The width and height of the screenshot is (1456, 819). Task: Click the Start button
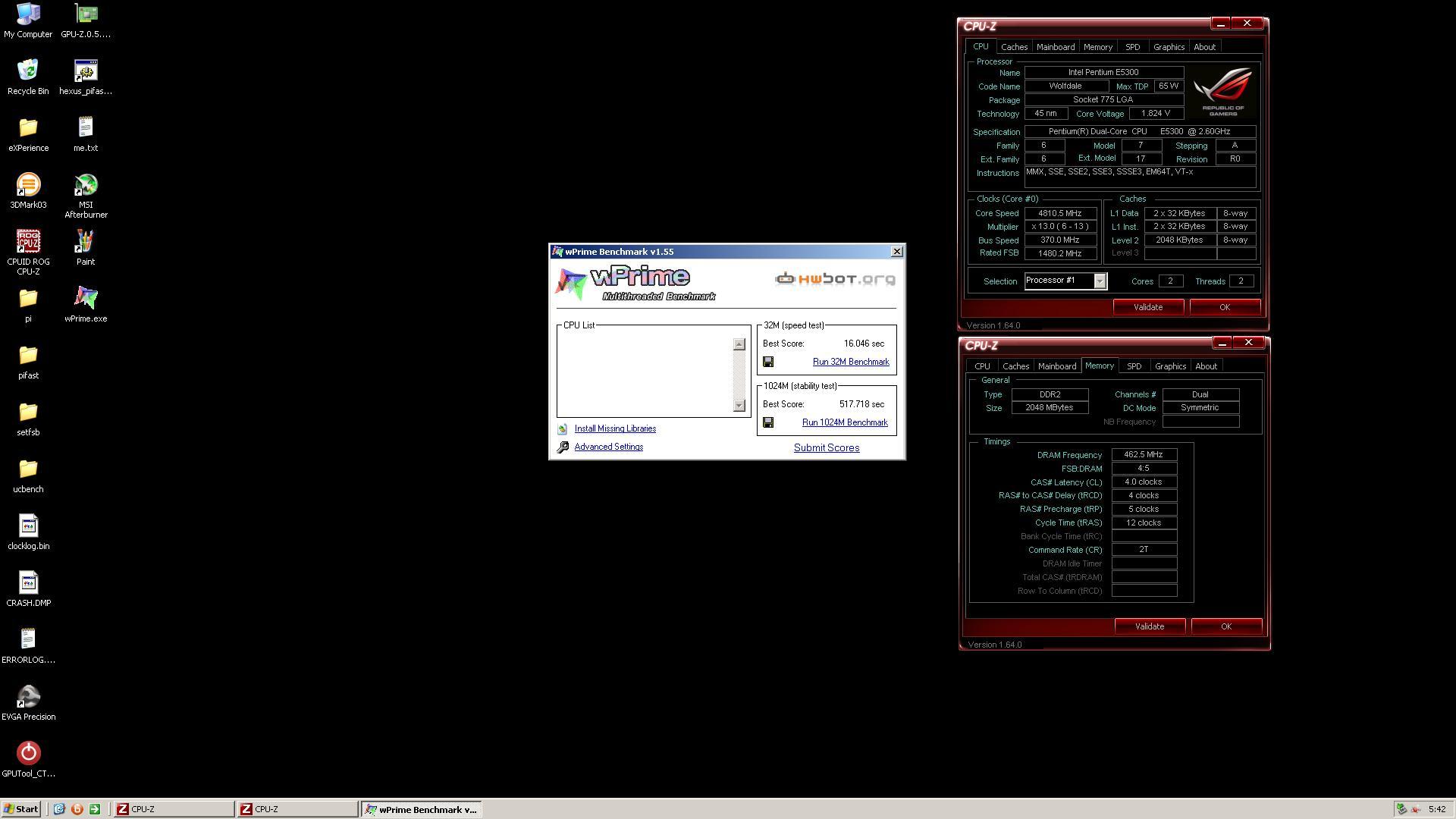[21, 809]
